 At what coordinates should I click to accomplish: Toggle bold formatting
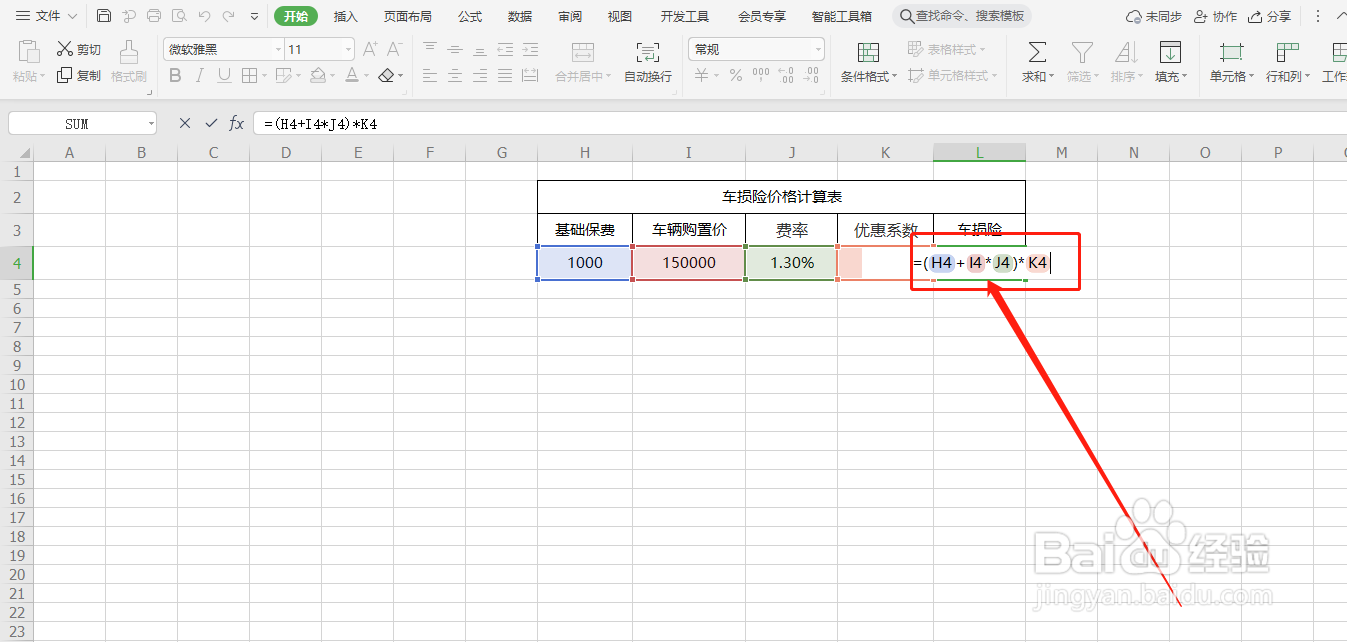[175, 75]
